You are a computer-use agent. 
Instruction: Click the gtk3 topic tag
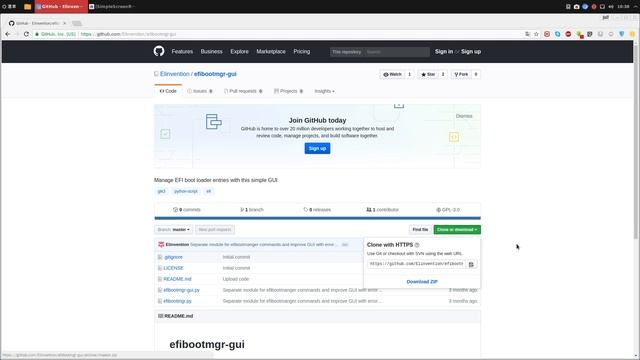[x=162, y=191]
